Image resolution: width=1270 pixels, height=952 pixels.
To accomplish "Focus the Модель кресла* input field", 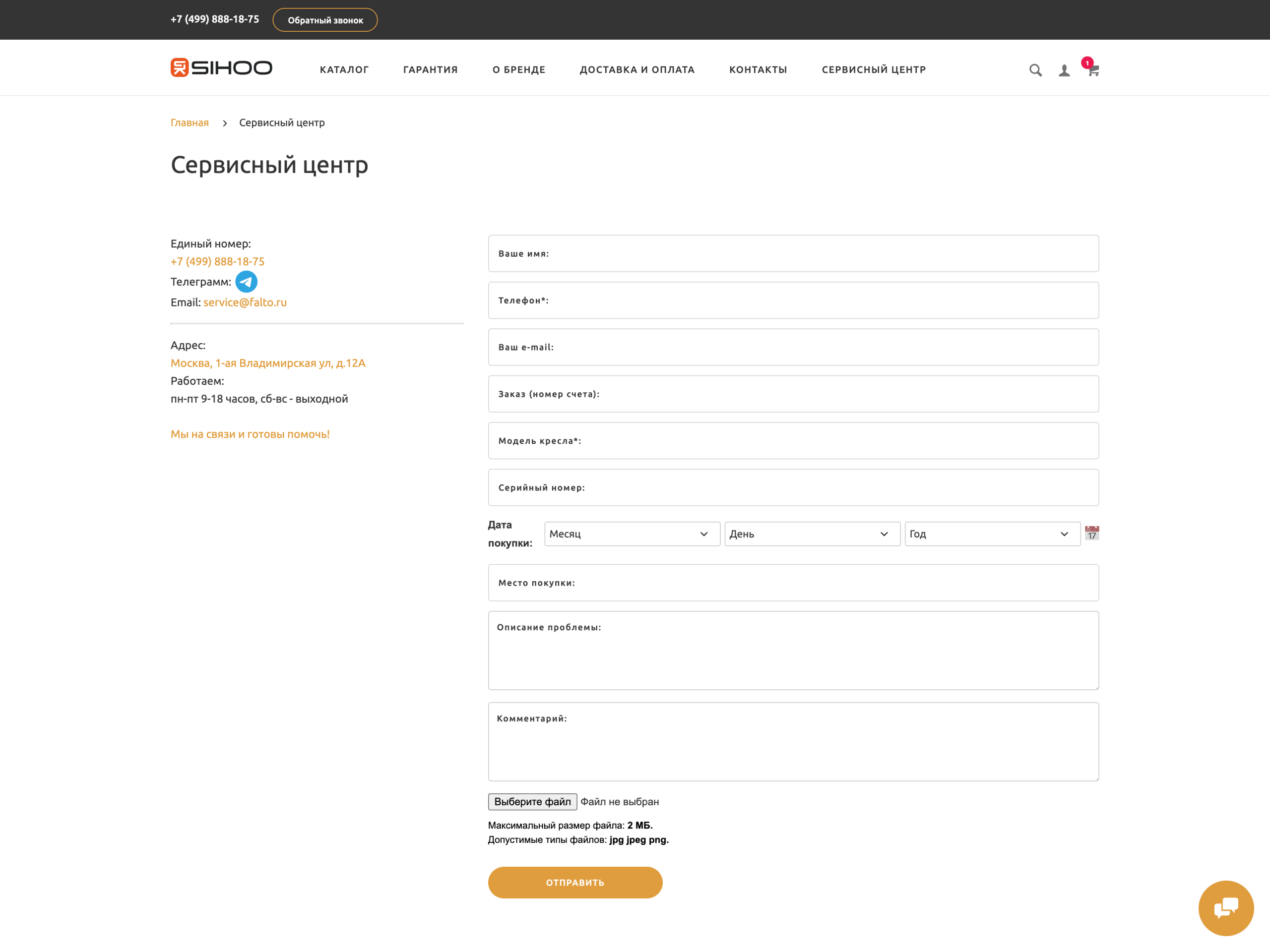I will [793, 441].
